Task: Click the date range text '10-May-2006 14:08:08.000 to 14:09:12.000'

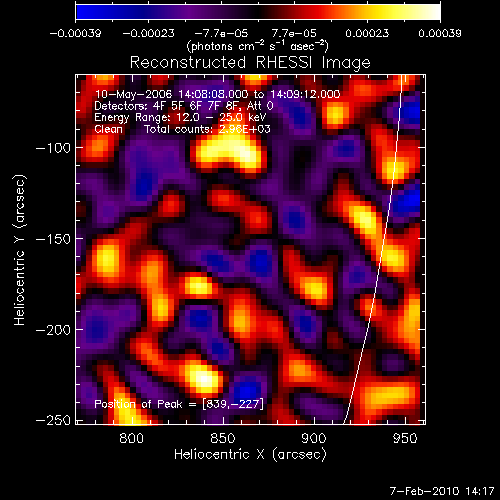Action: tap(217, 94)
